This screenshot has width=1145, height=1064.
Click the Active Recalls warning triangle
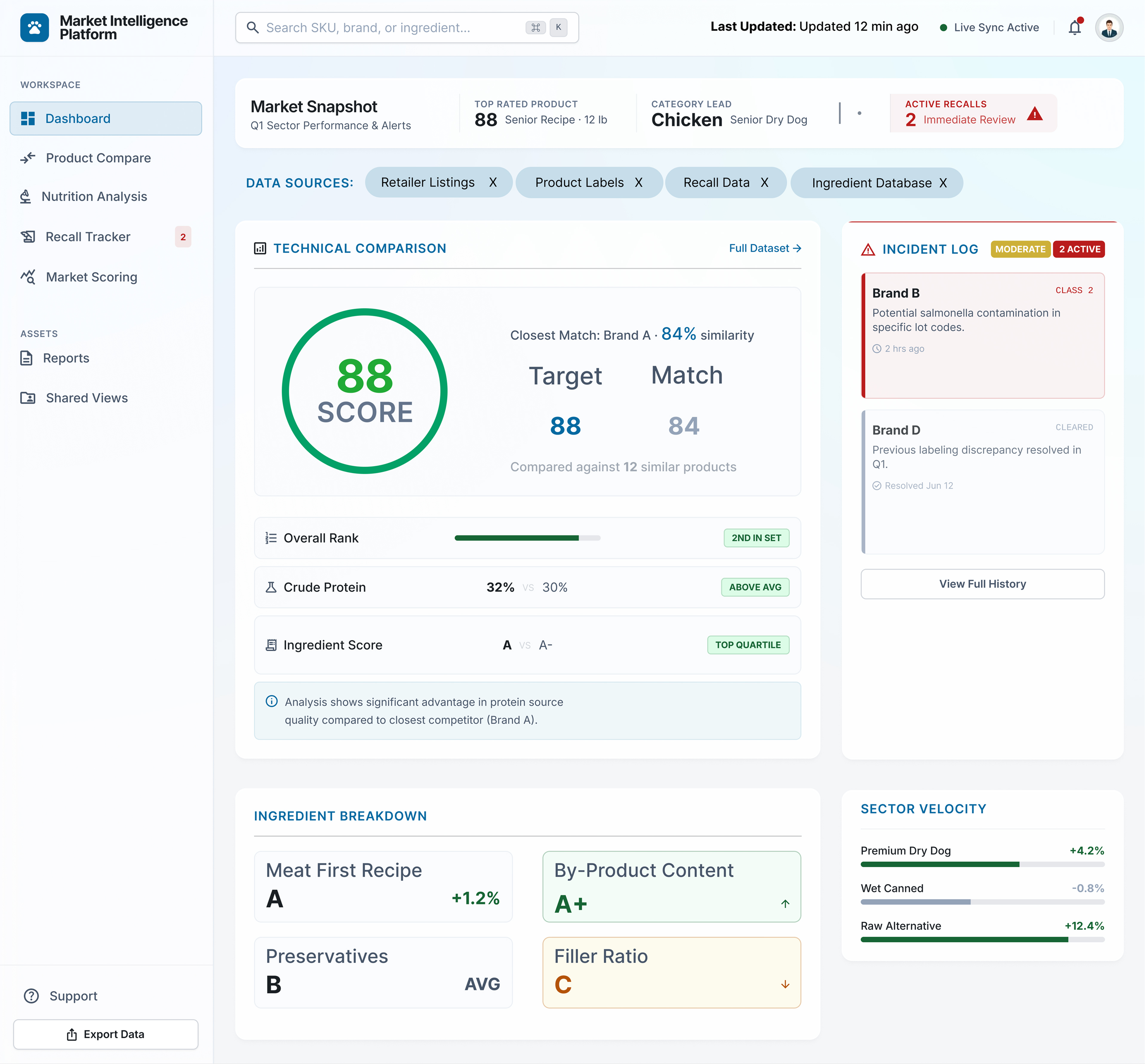tap(1035, 113)
